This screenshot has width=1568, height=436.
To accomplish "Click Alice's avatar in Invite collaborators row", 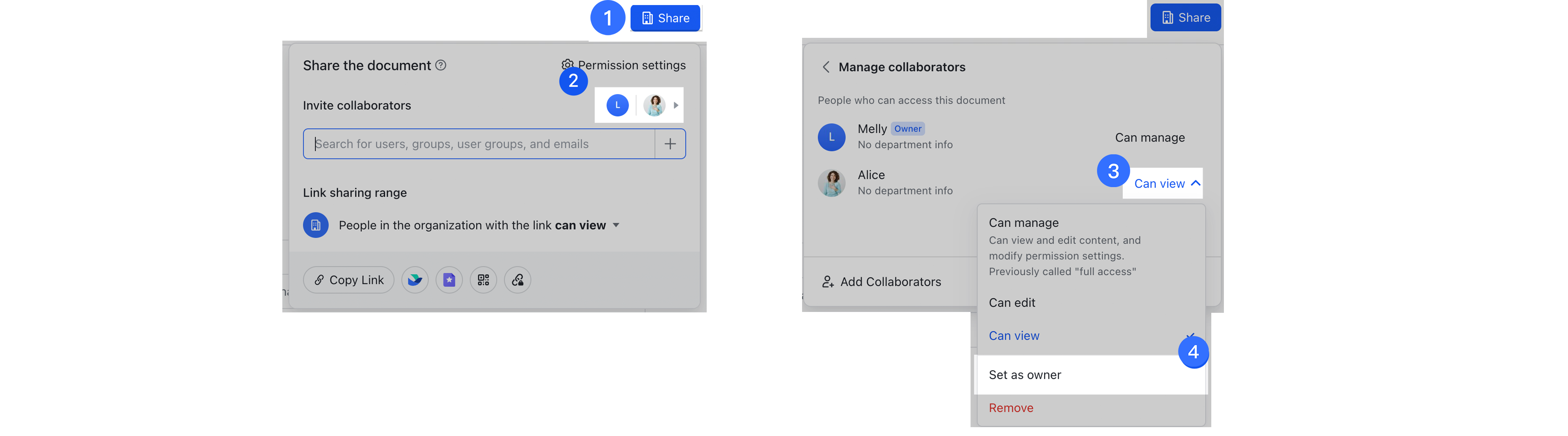I will point(654,106).
